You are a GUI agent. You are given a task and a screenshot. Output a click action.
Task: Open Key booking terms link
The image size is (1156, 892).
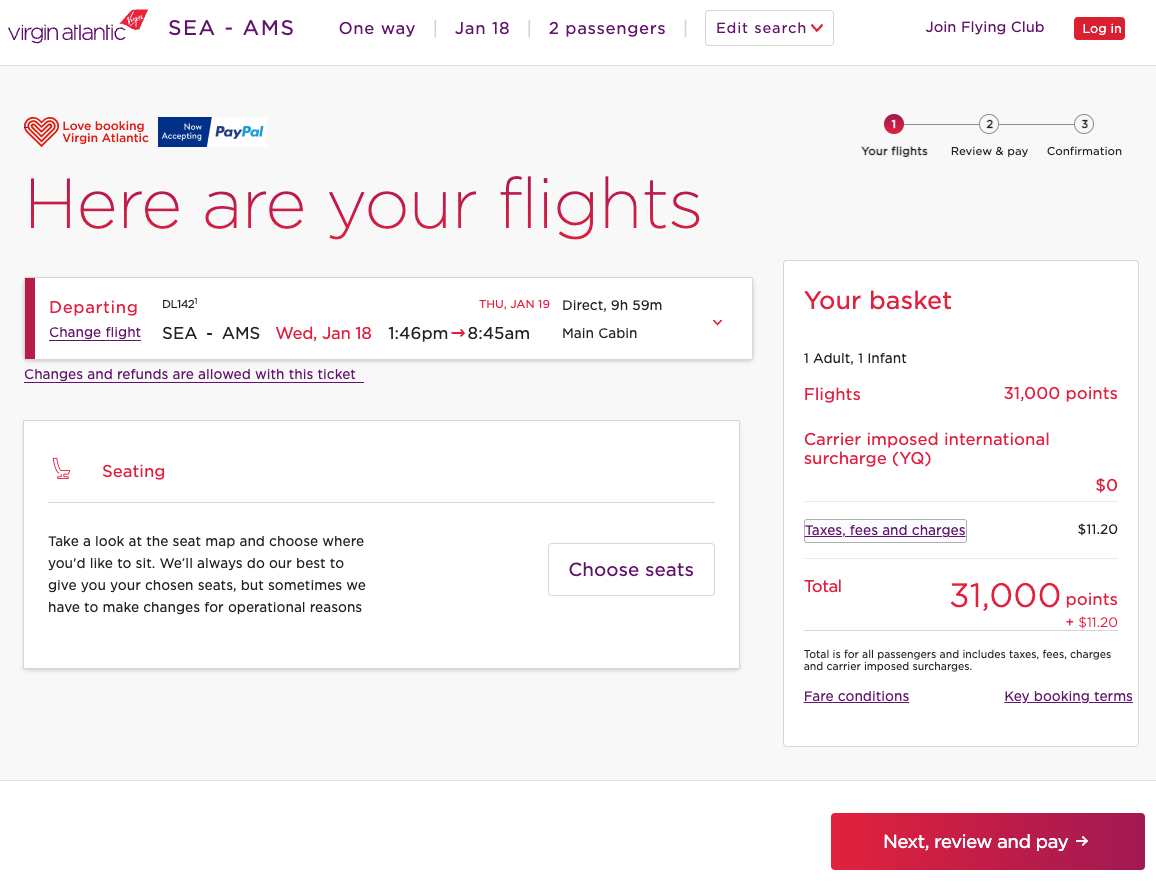[1068, 696]
